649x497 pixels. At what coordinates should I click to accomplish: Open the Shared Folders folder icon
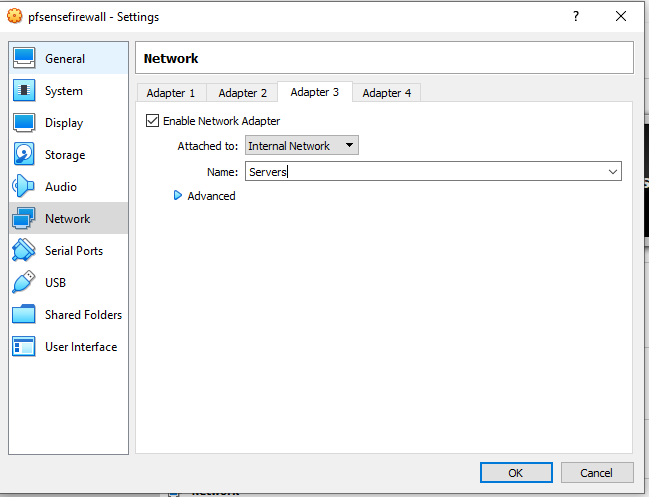(x=24, y=314)
